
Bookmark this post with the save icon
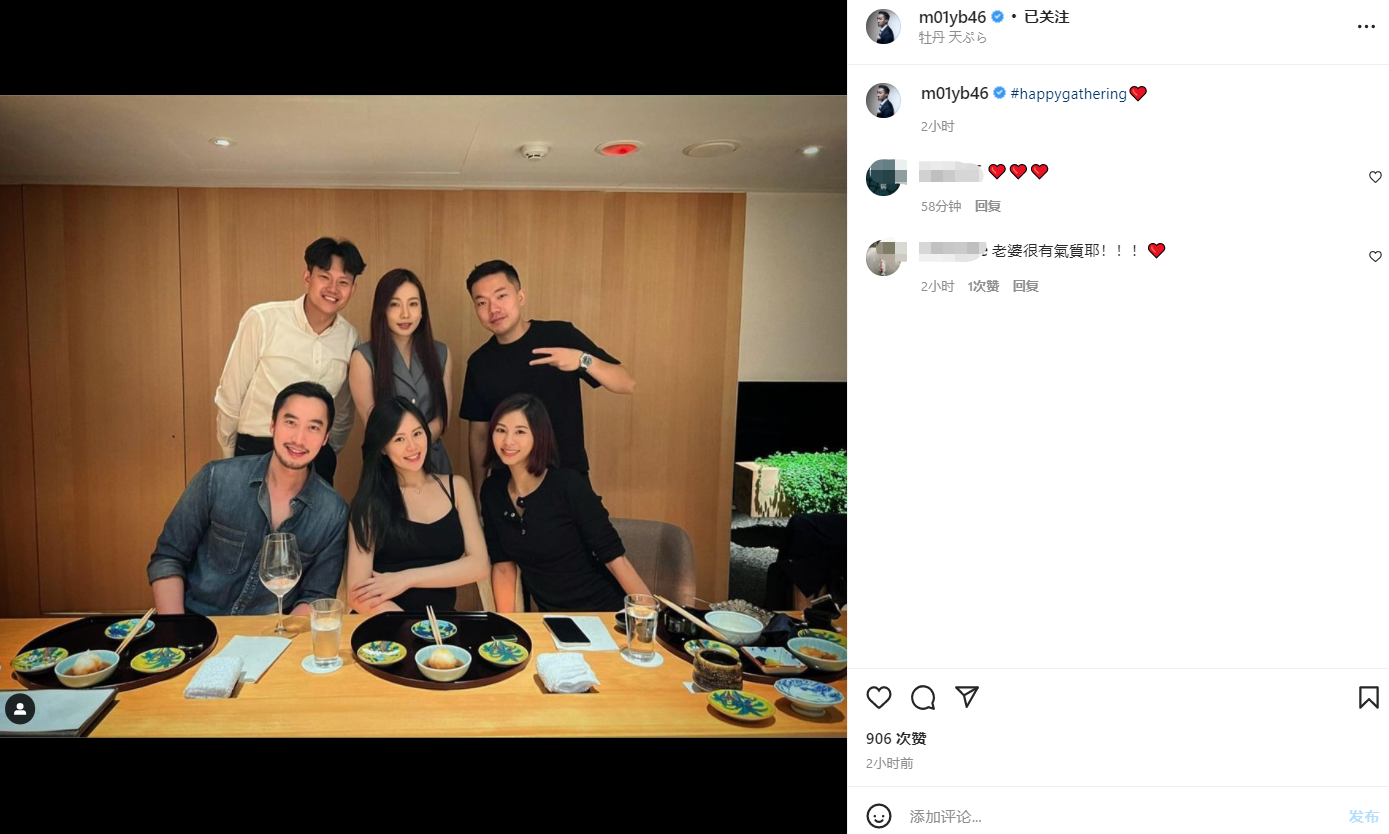[1369, 697]
